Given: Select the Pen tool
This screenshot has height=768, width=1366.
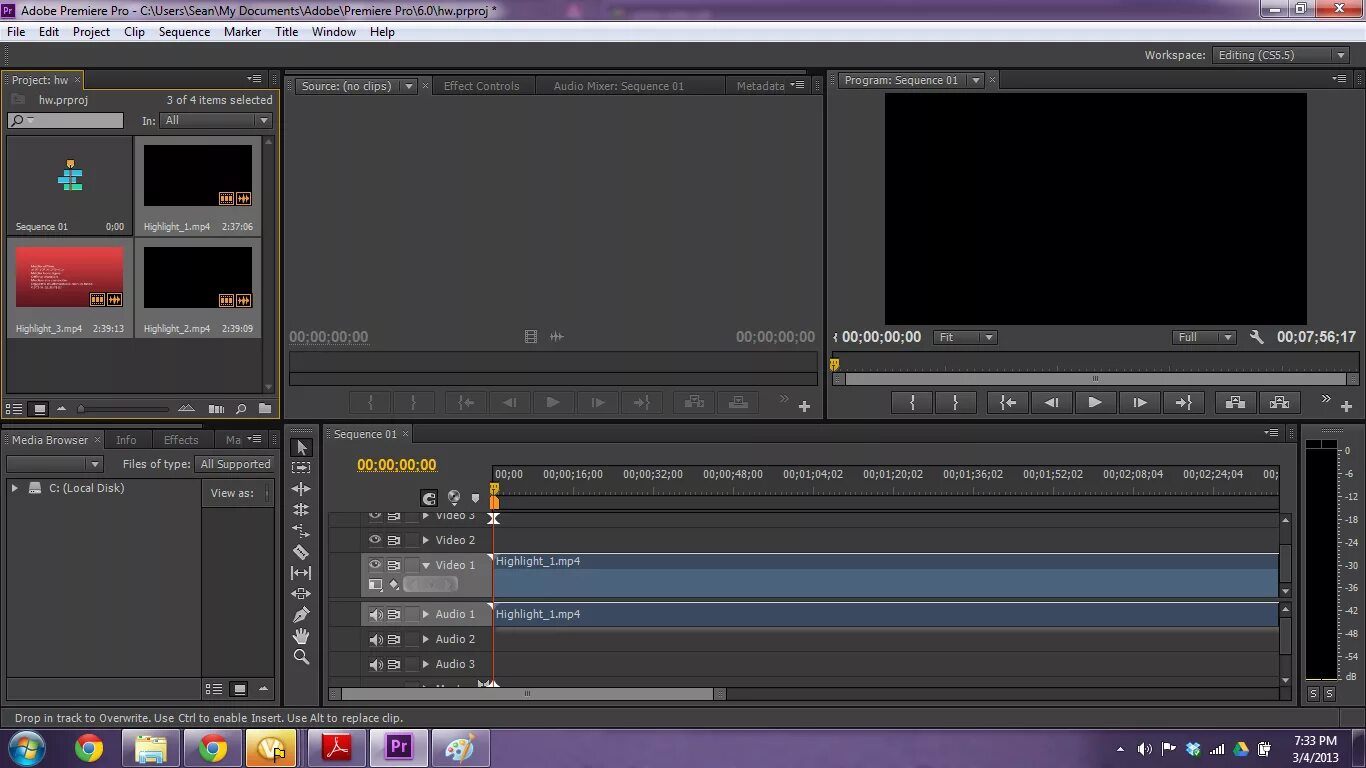Looking at the screenshot, I should point(301,615).
